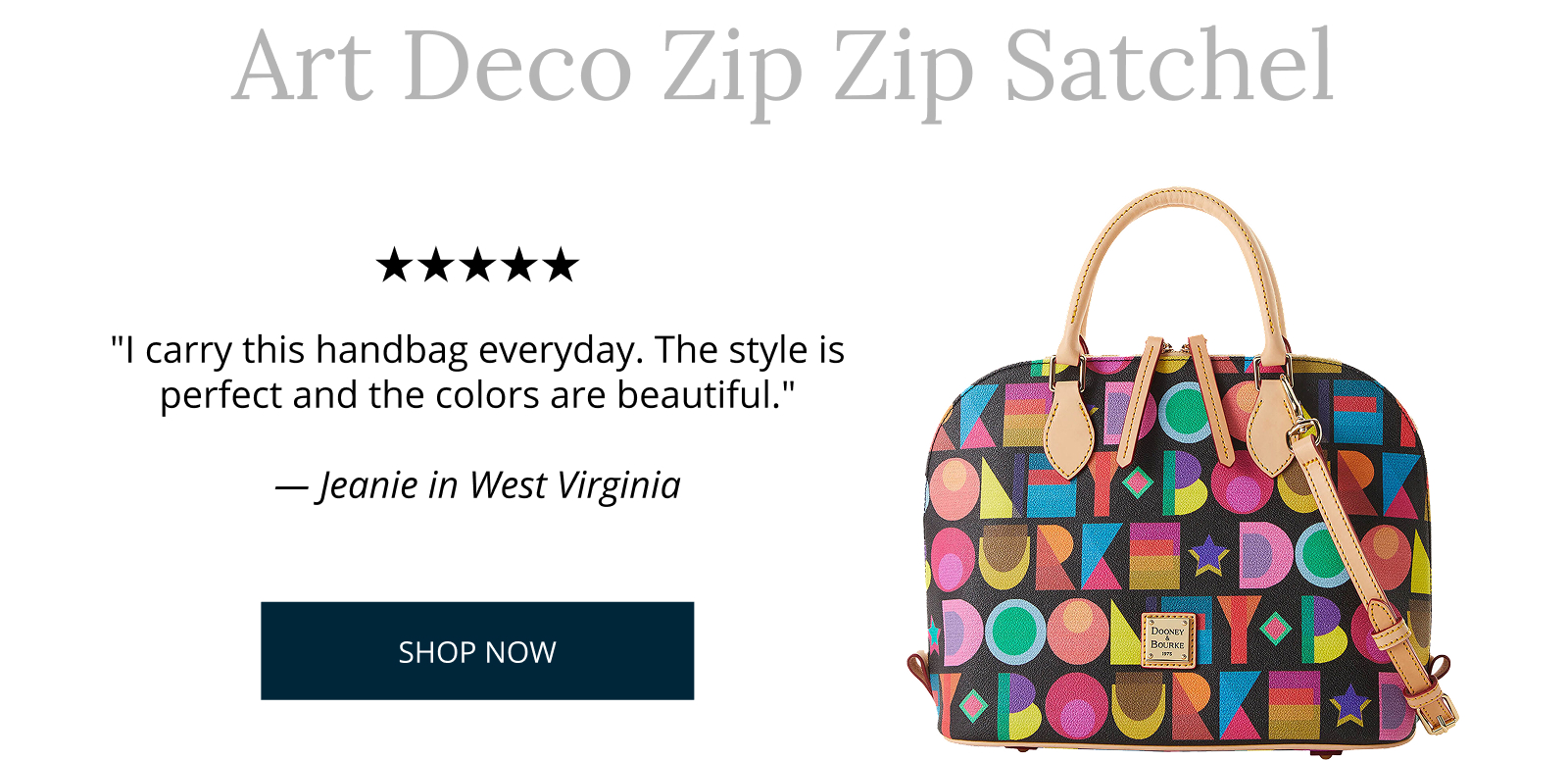Image resolution: width=1568 pixels, height=760 pixels.
Task: Select the fifth rating star
Action: pyautogui.click(x=562, y=265)
